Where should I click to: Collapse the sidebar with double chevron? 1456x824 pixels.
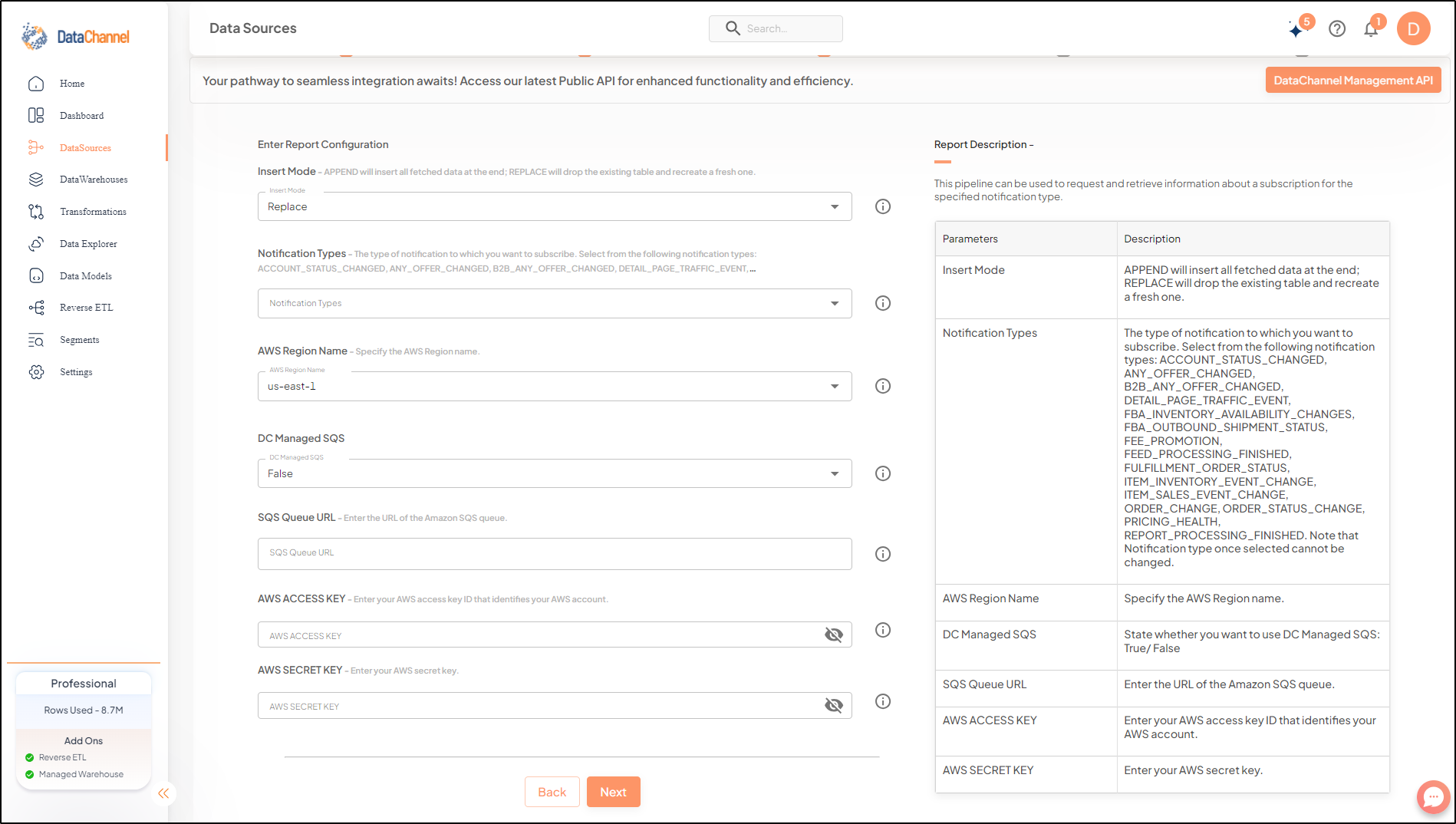click(163, 793)
